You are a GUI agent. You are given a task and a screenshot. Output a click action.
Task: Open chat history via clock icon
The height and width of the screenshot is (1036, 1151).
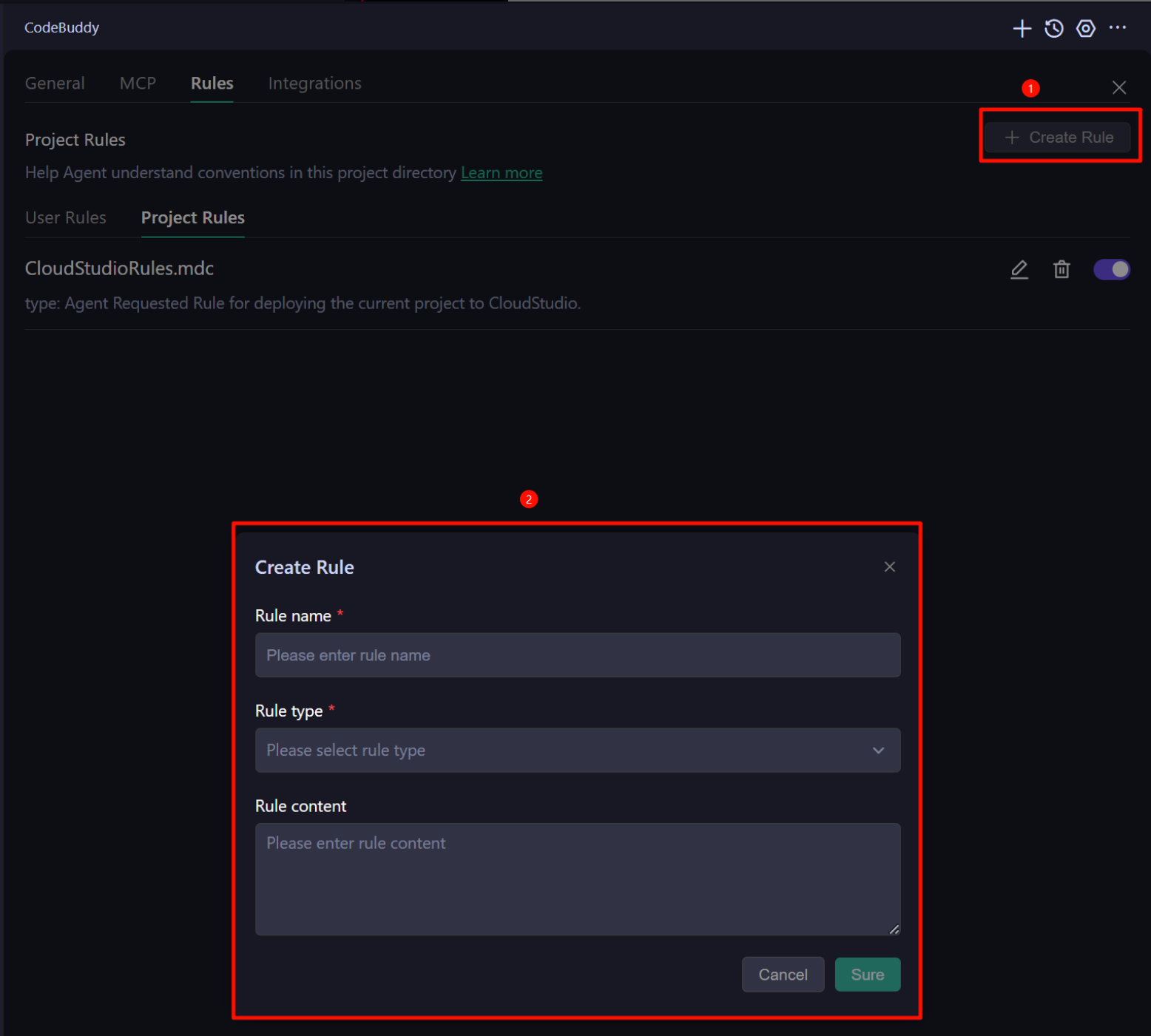pyautogui.click(x=1053, y=28)
